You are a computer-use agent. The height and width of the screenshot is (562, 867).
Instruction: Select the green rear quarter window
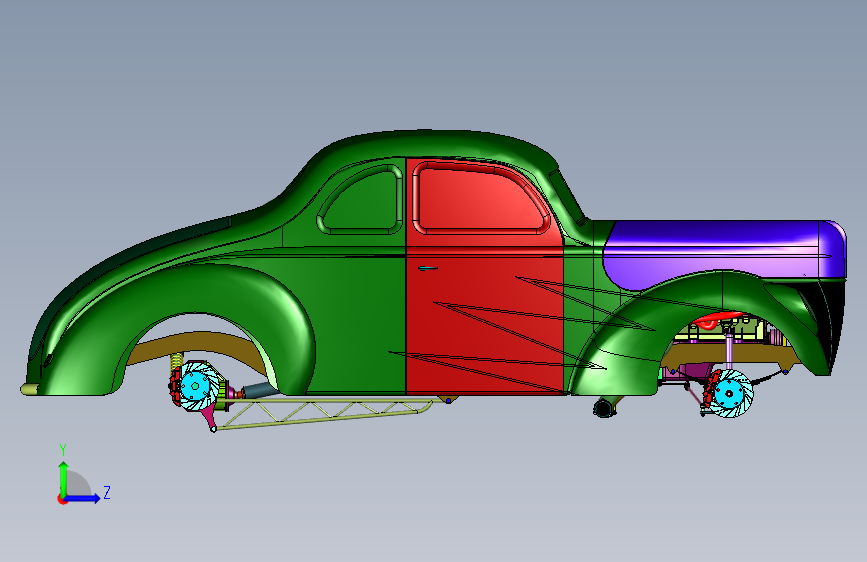click(x=362, y=200)
